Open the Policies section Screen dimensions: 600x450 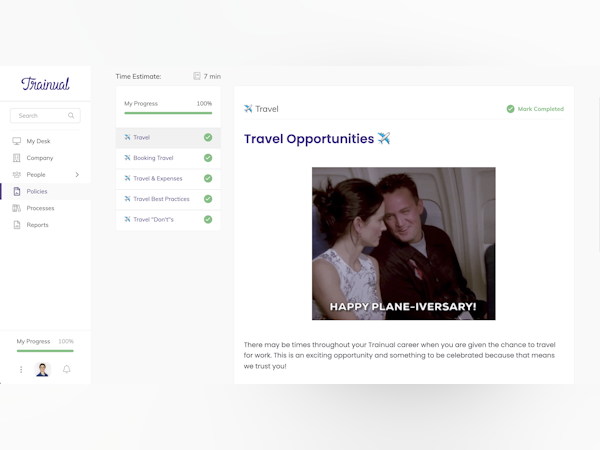[x=45, y=191]
